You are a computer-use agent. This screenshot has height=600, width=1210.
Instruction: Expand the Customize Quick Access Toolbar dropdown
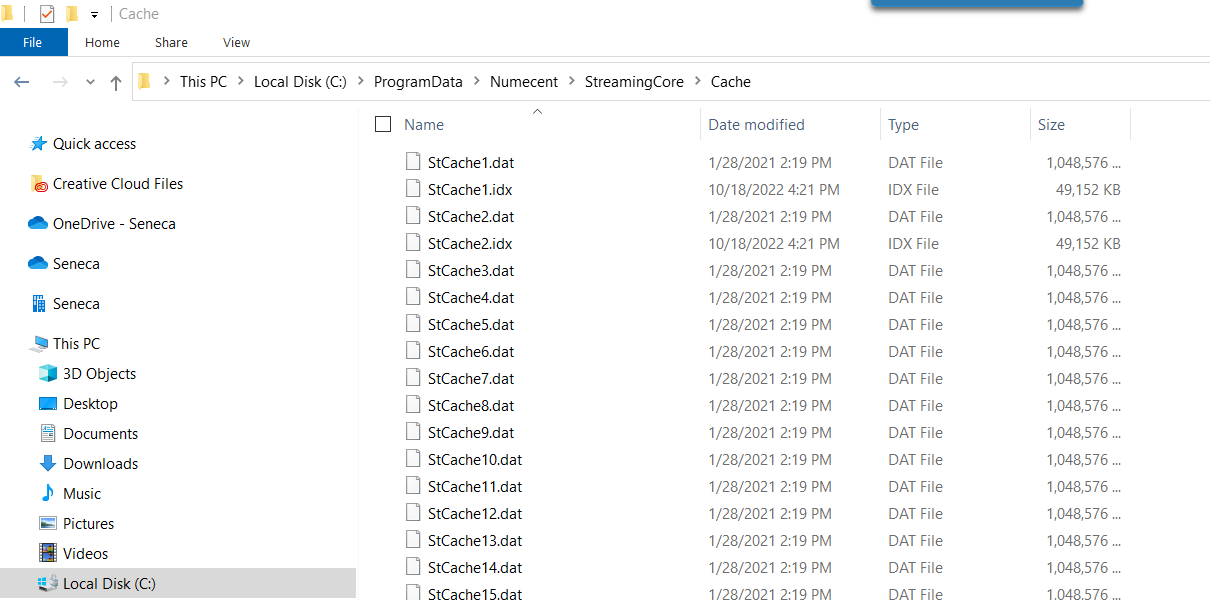pos(94,15)
